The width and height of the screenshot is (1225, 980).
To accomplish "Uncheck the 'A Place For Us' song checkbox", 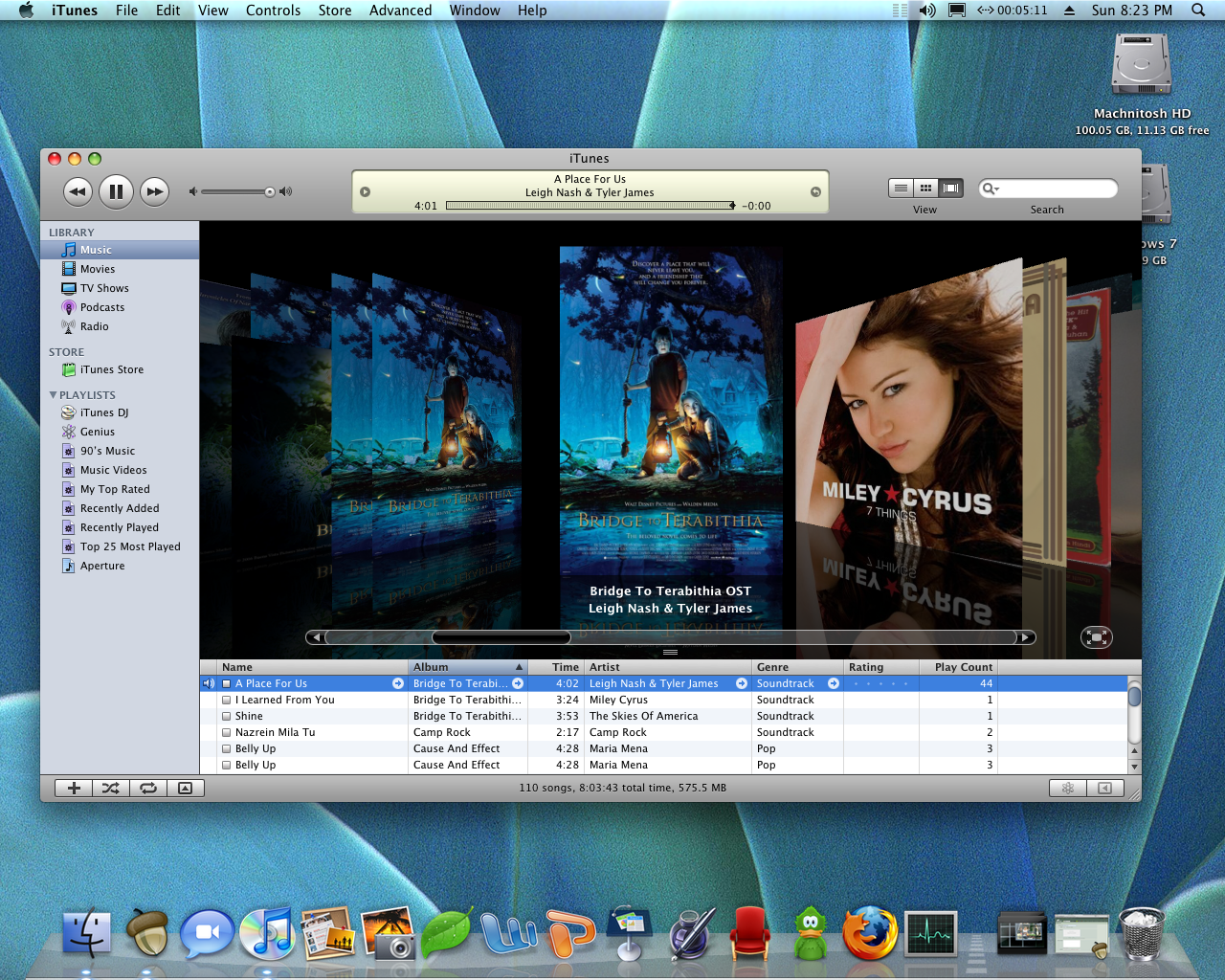I will (227, 683).
